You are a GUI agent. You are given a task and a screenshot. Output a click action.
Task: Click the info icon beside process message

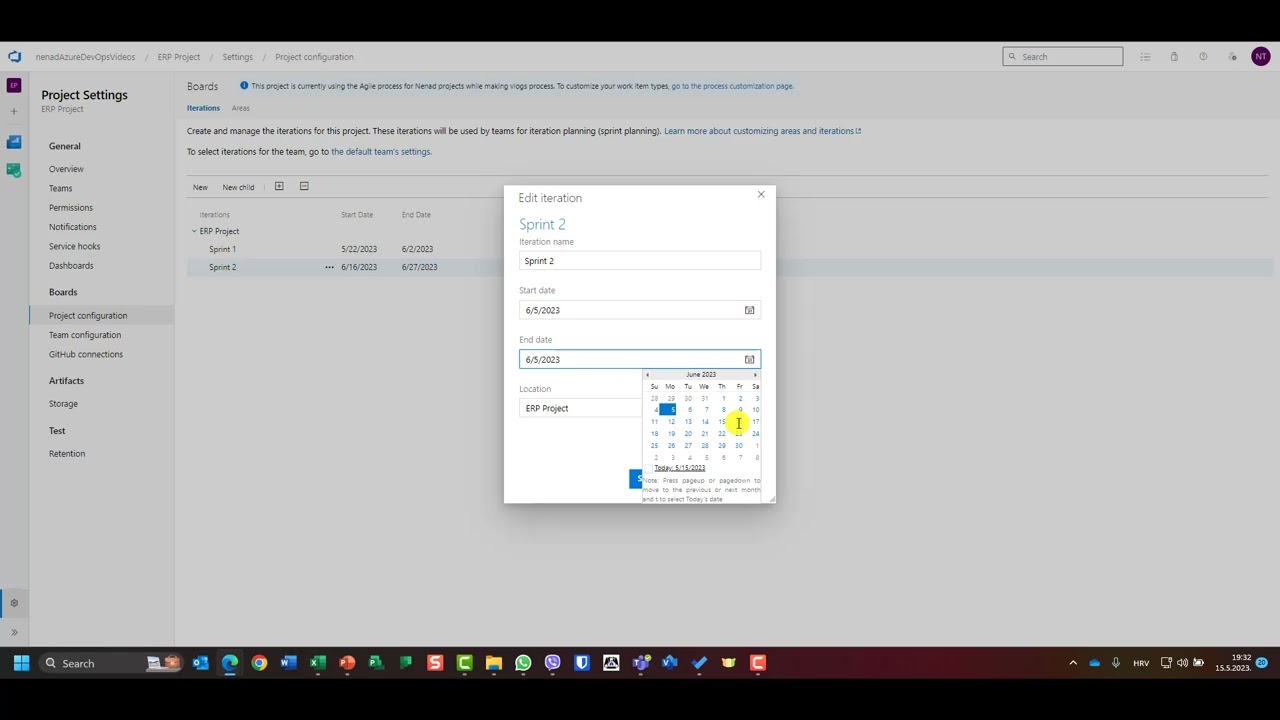pyautogui.click(x=244, y=86)
